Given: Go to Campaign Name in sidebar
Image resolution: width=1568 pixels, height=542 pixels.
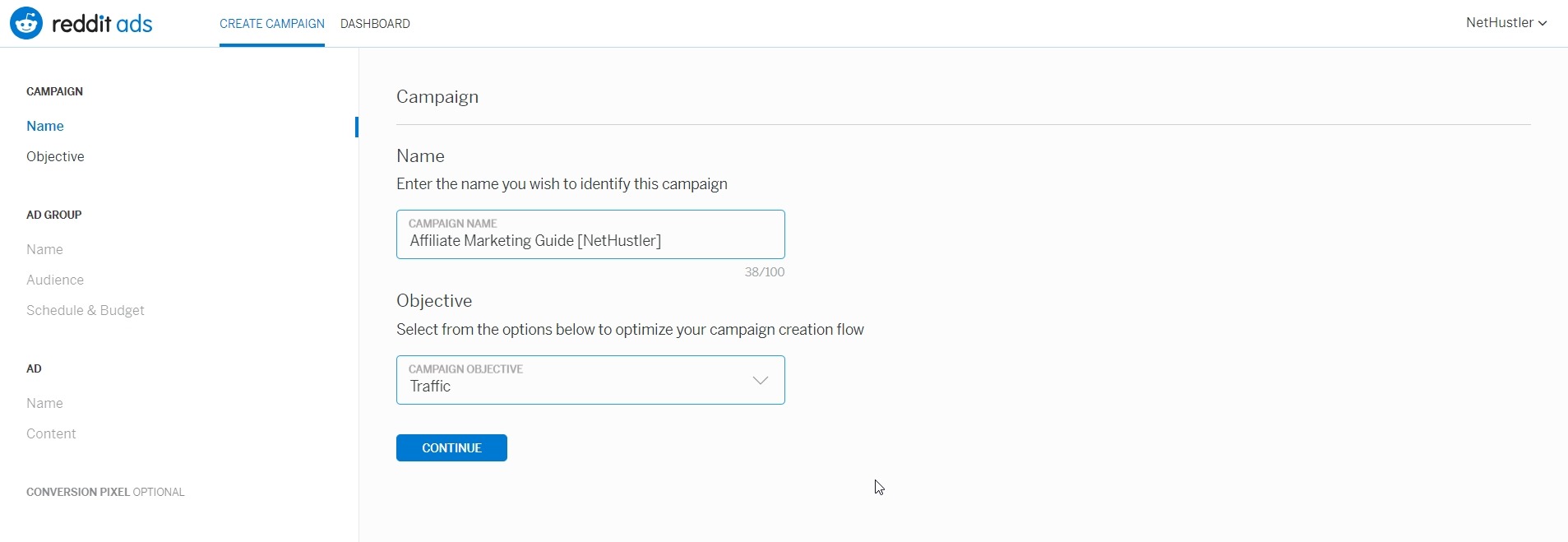Looking at the screenshot, I should click(x=45, y=126).
